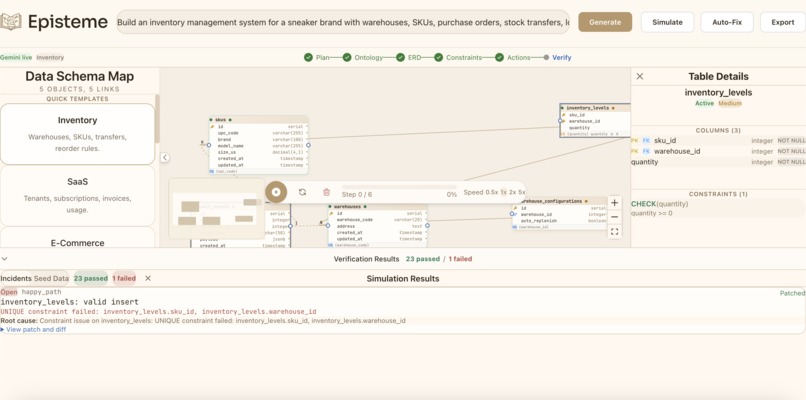Click the Medium severity badge
This screenshot has width=806, height=400.
(730, 103)
